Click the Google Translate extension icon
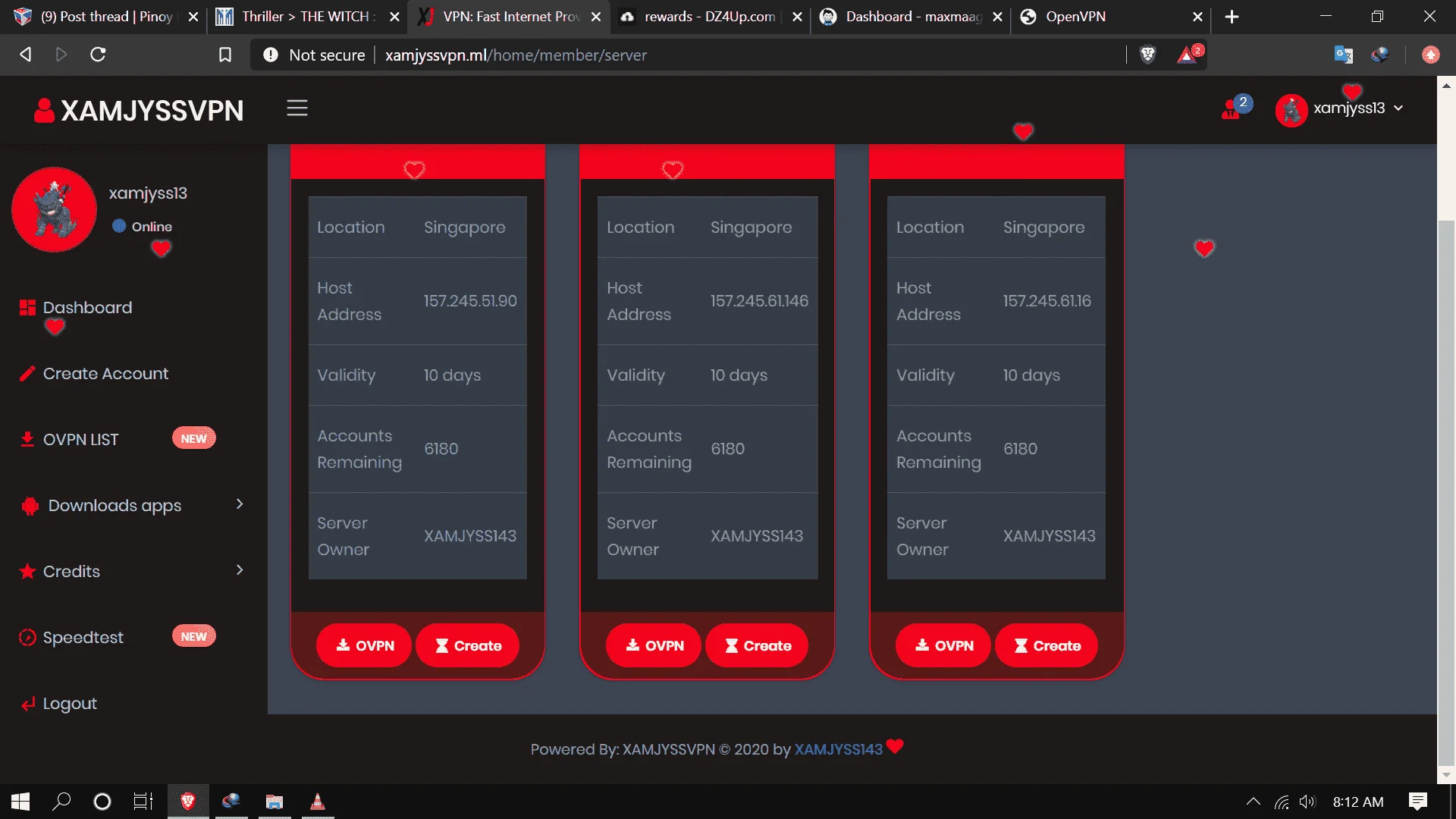The width and height of the screenshot is (1456, 819). coord(1344,55)
